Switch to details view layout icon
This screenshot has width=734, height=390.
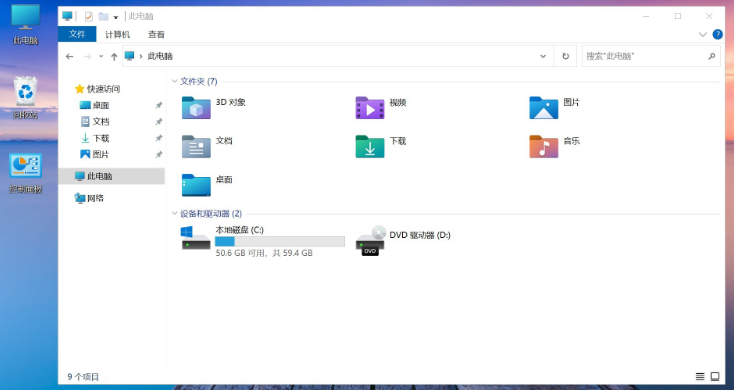click(x=700, y=376)
